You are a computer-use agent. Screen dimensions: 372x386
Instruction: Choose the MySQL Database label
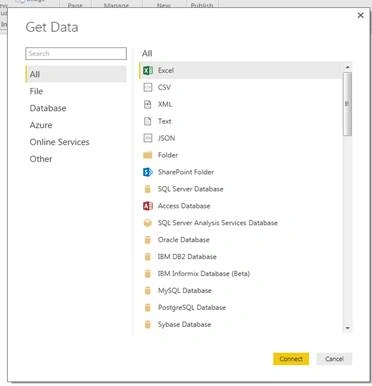[185, 291]
